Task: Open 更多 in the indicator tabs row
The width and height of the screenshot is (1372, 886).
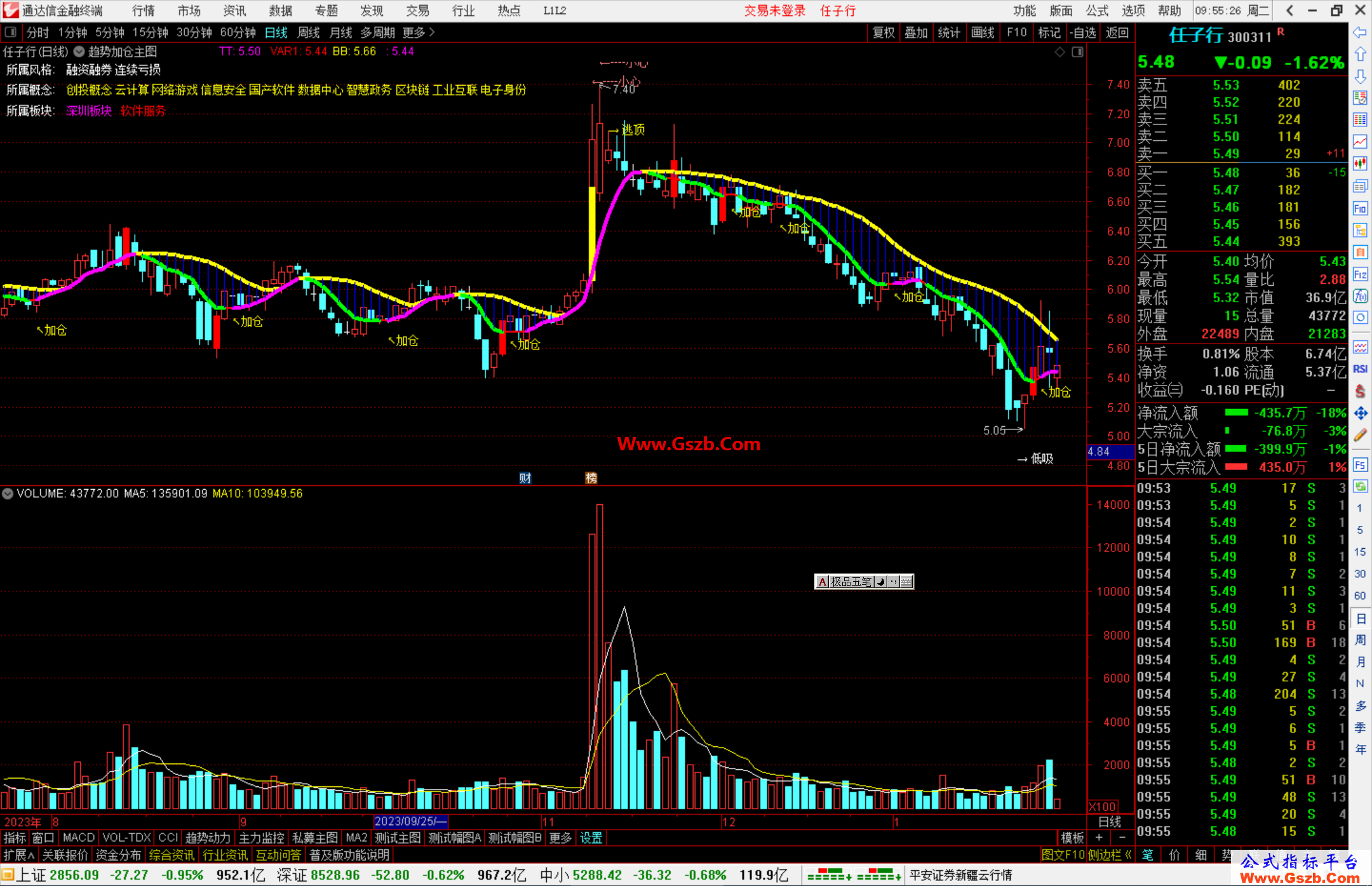Action: point(560,838)
